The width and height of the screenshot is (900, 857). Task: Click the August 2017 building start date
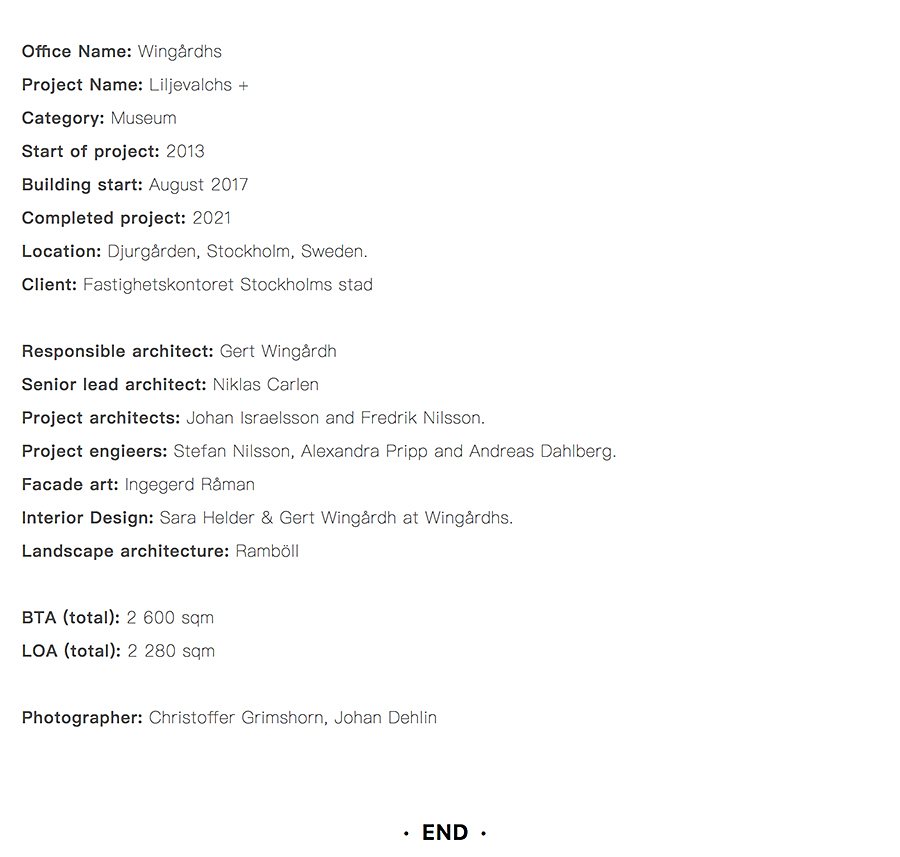click(199, 185)
